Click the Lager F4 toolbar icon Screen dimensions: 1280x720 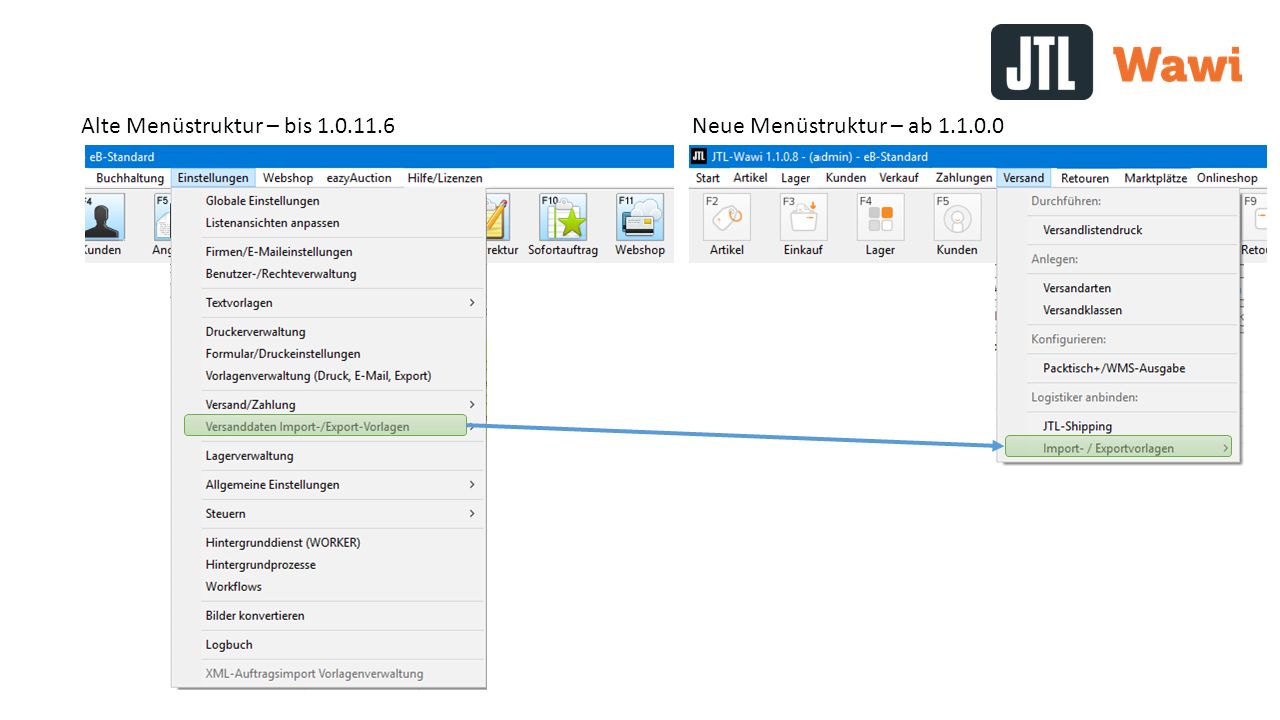click(880, 217)
